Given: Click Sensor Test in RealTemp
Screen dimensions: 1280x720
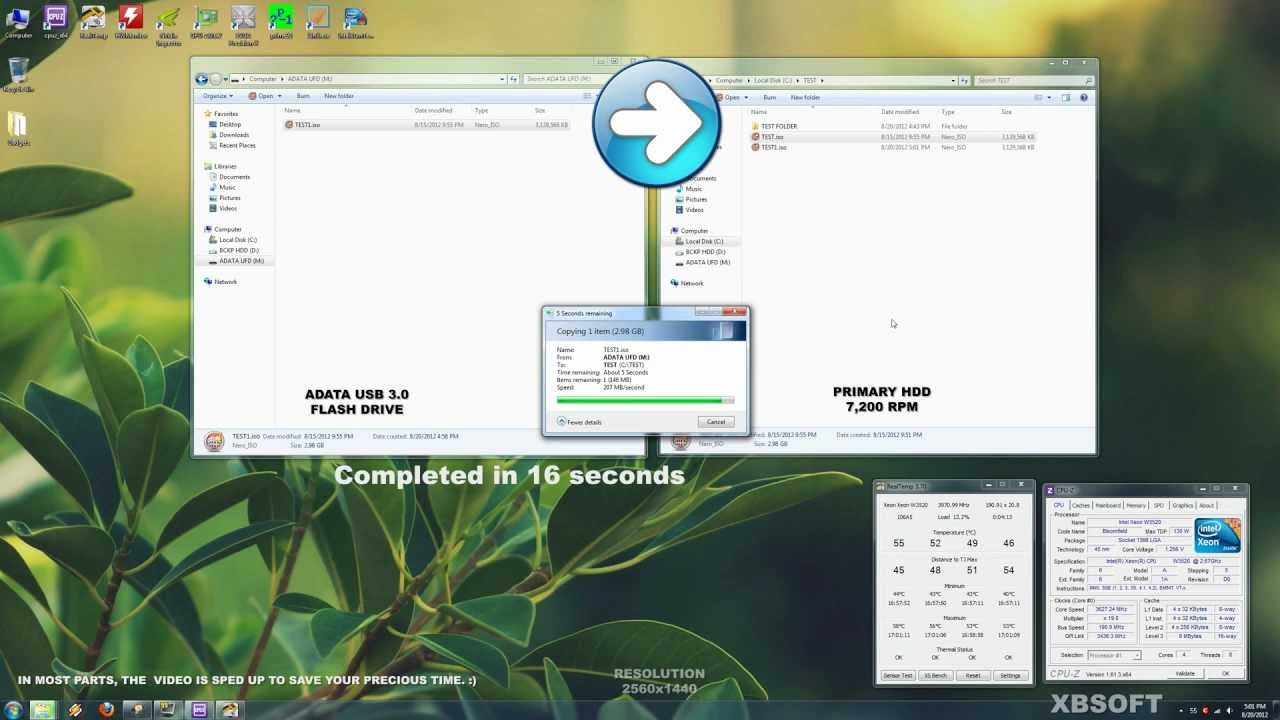Looking at the screenshot, I should 898,675.
